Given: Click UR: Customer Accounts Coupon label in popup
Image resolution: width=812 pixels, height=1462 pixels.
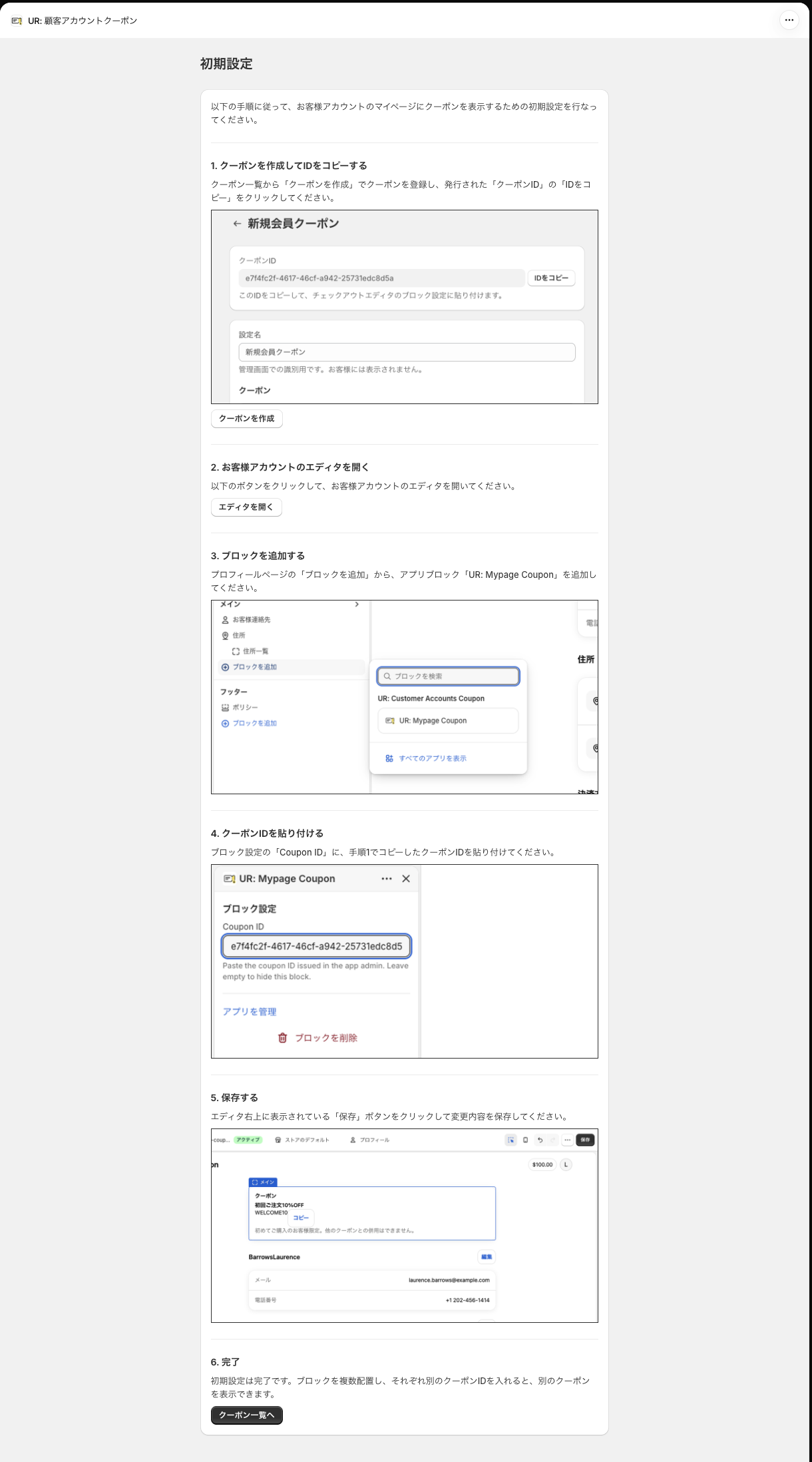Looking at the screenshot, I should pos(431,698).
